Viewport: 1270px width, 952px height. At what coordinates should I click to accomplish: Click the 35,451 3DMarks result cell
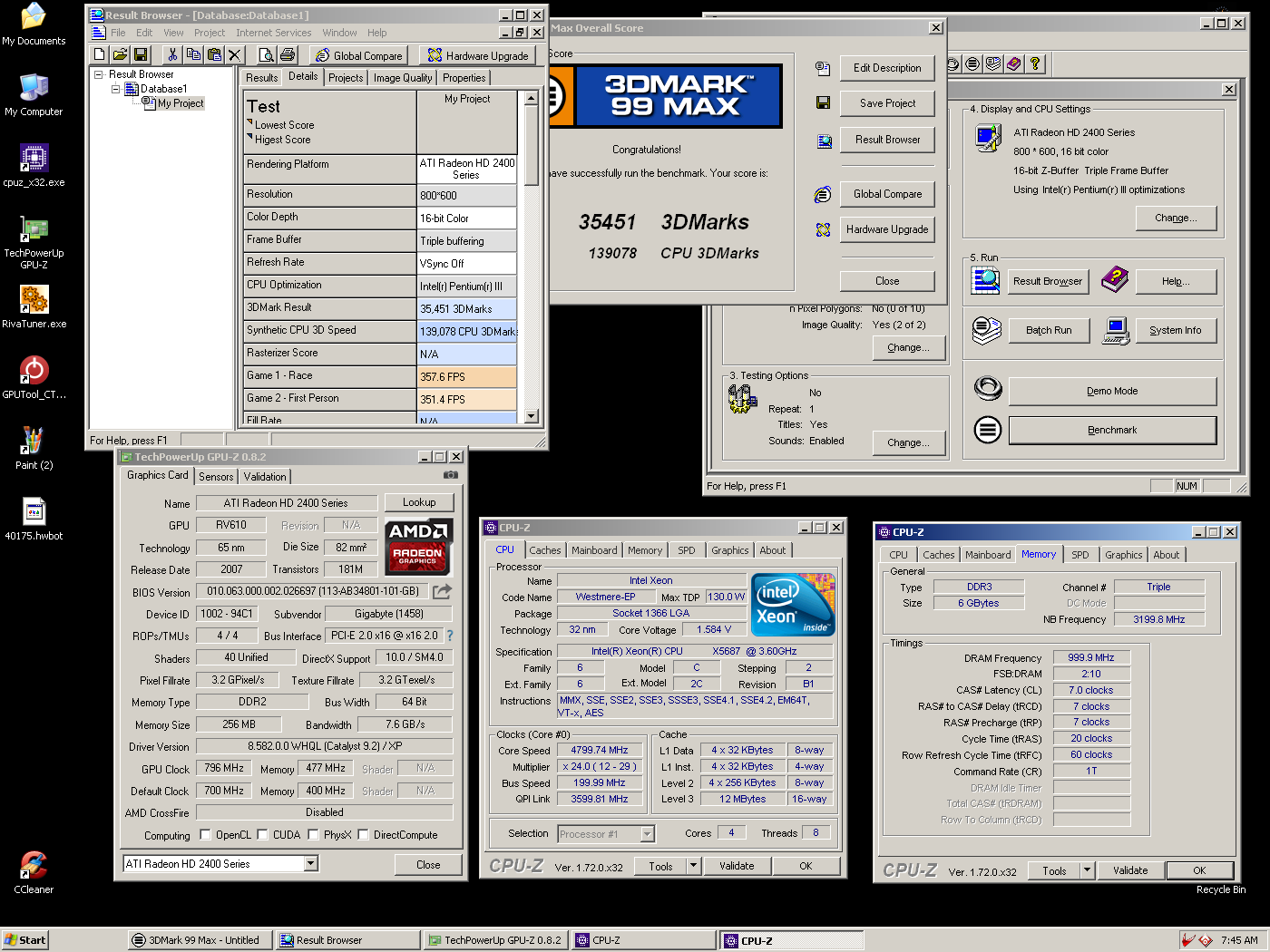pyautogui.click(x=467, y=309)
